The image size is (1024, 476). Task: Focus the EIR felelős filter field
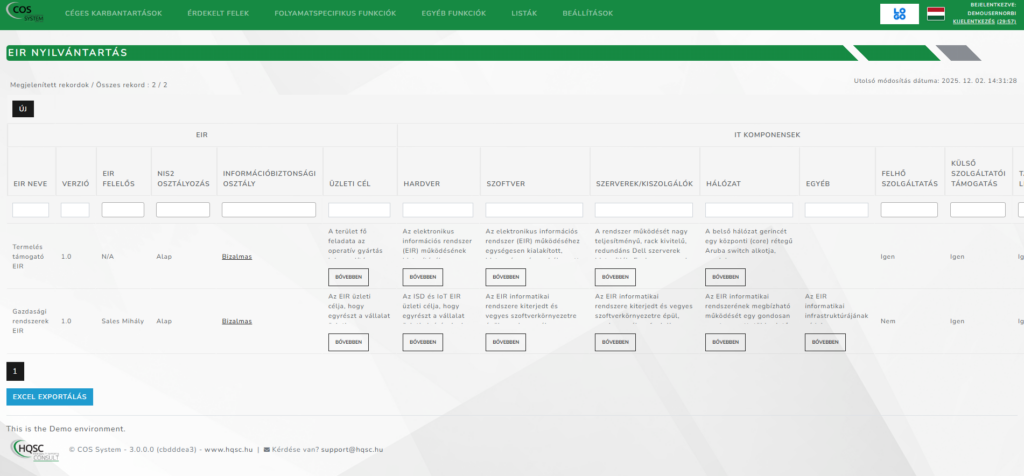pos(123,210)
